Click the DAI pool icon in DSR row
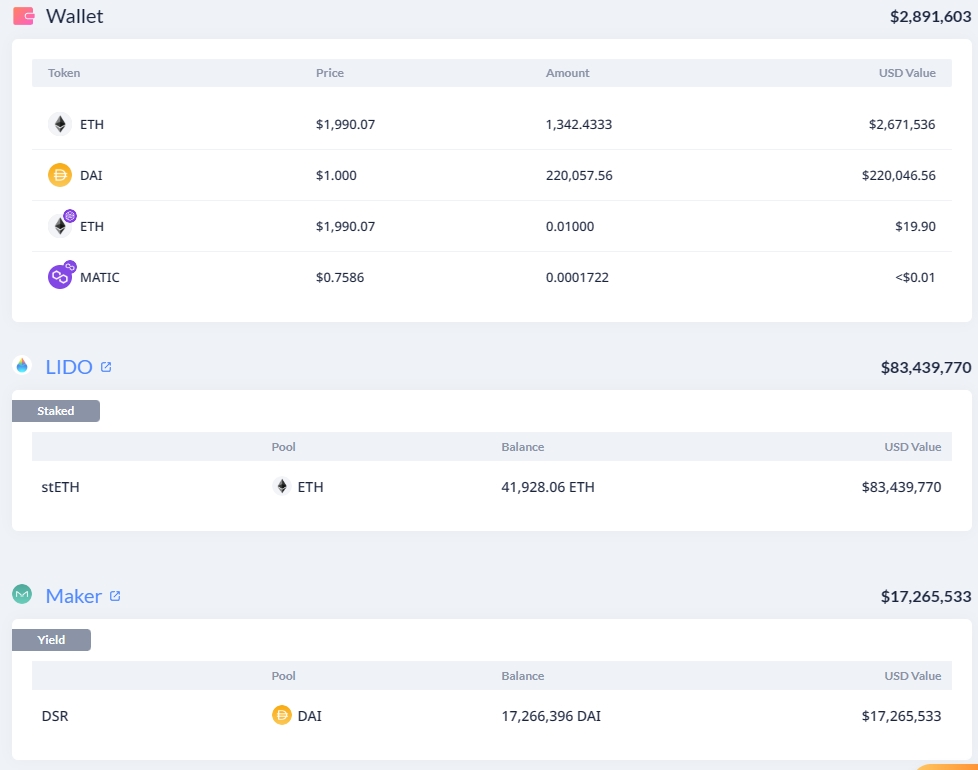Image resolution: width=978 pixels, height=770 pixels. (282, 715)
